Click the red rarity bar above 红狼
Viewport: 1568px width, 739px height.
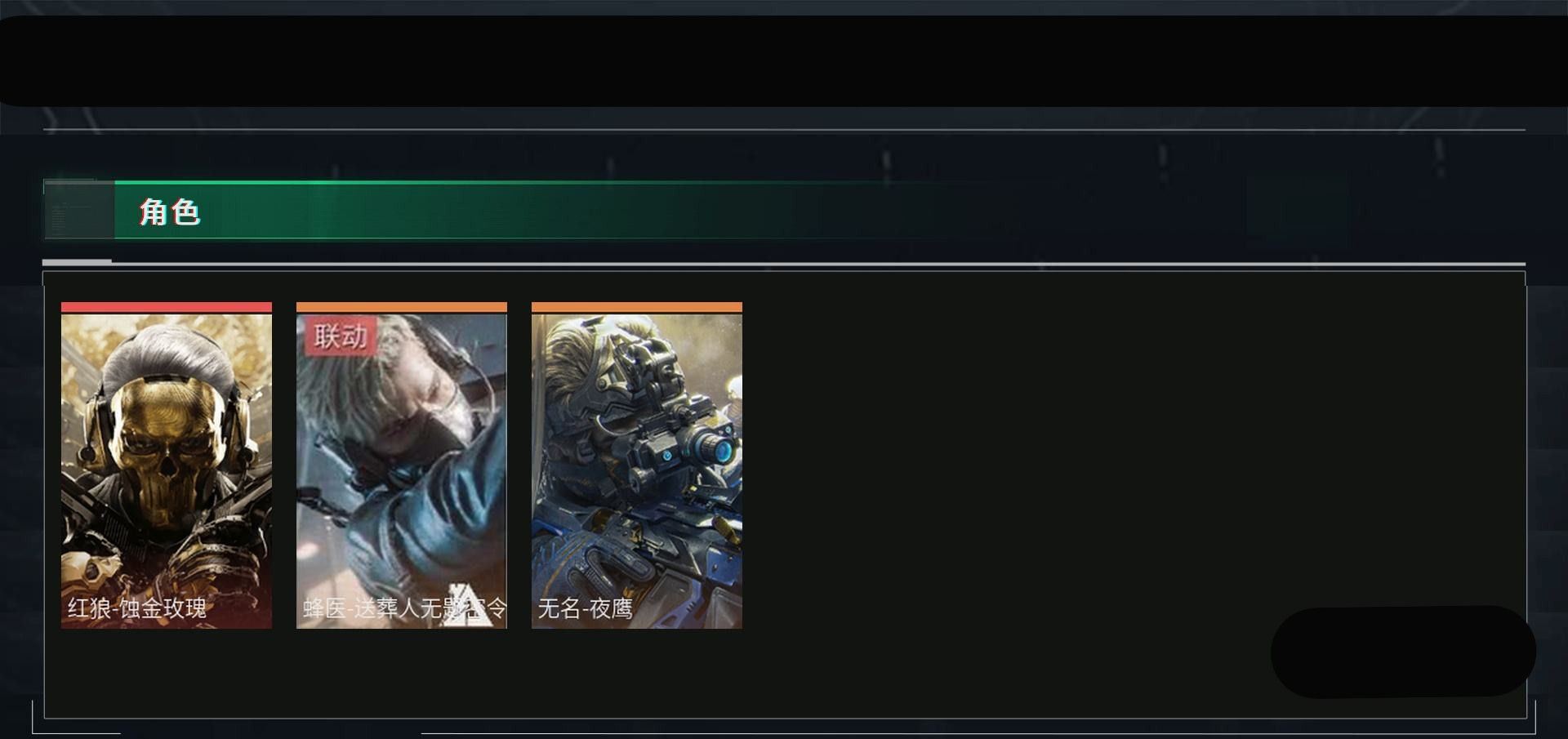(167, 307)
